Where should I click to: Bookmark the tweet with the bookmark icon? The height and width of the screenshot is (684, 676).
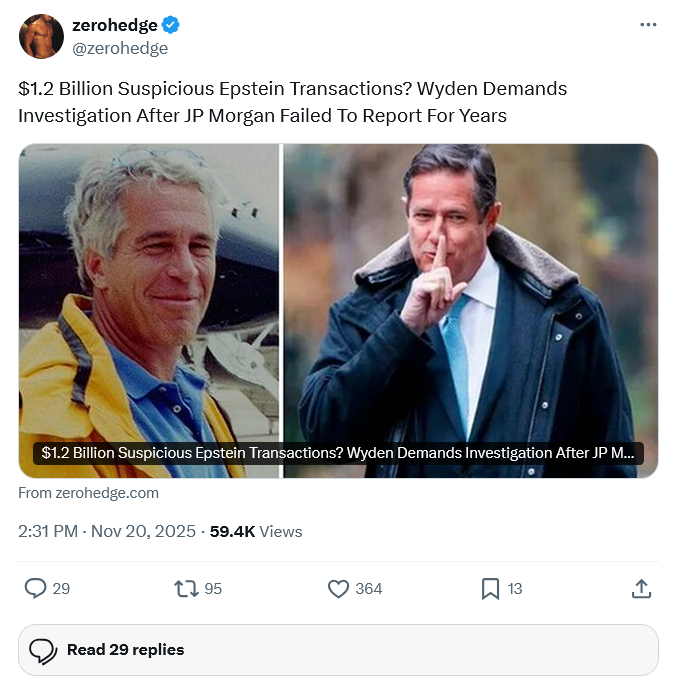[490, 589]
